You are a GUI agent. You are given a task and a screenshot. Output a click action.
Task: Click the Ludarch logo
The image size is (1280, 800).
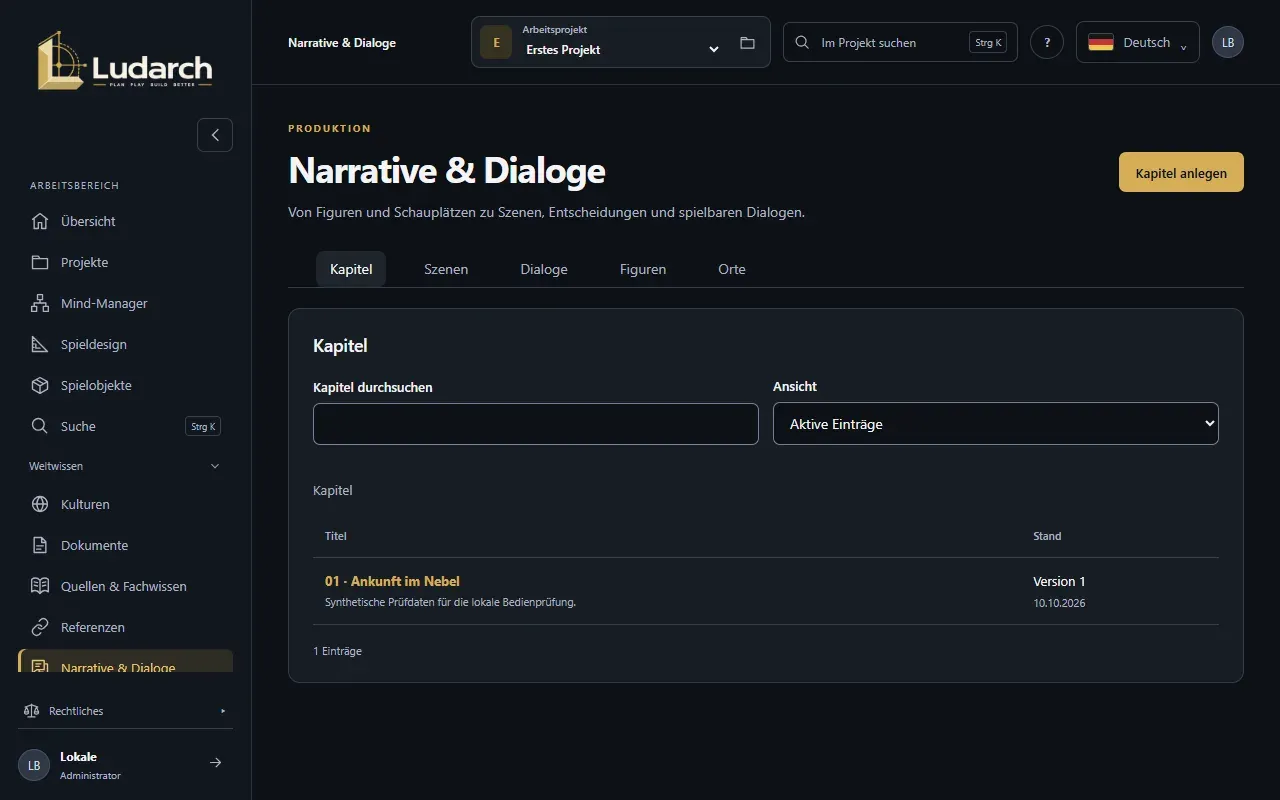click(x=125, y=60)
